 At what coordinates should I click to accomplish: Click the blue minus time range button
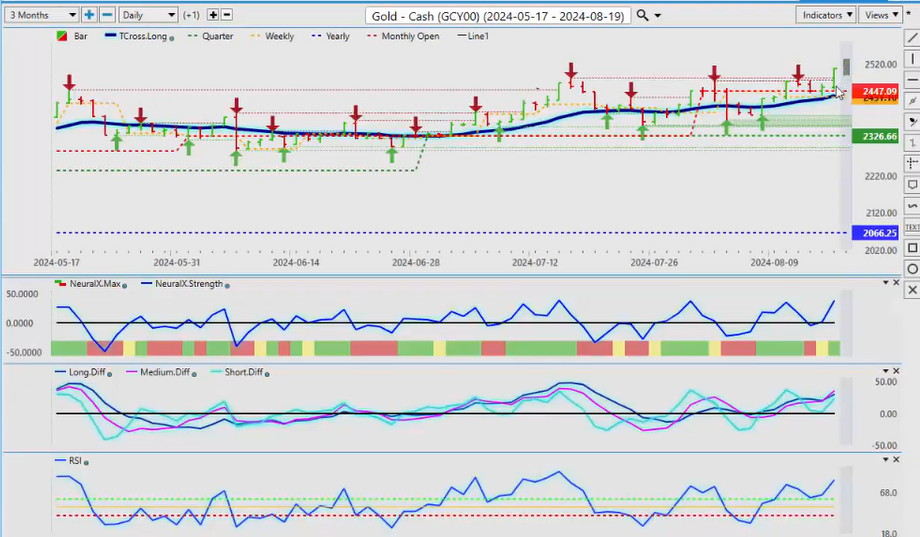point(105,15)
